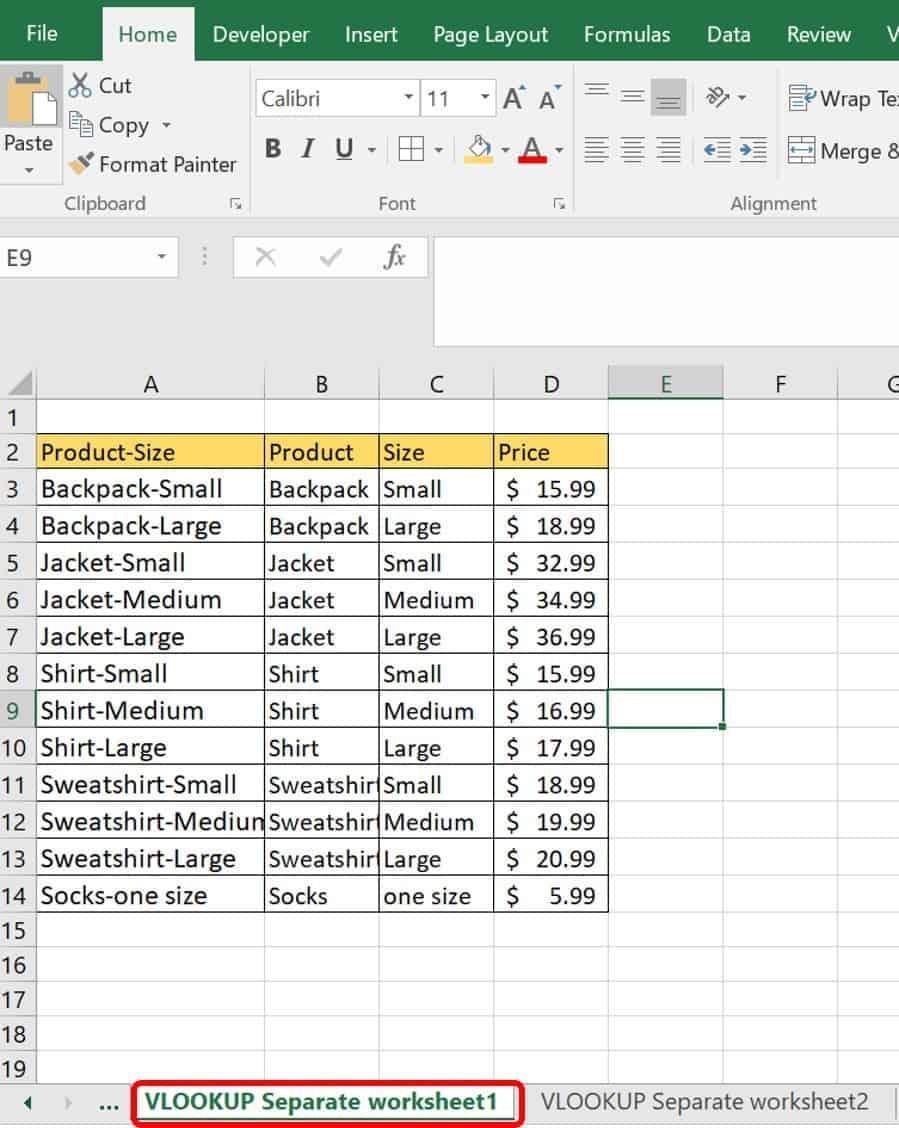Viewport: 899px width, 1128px height.
Task: Select the Format Painter brush
Action: (x=80, y=164)
